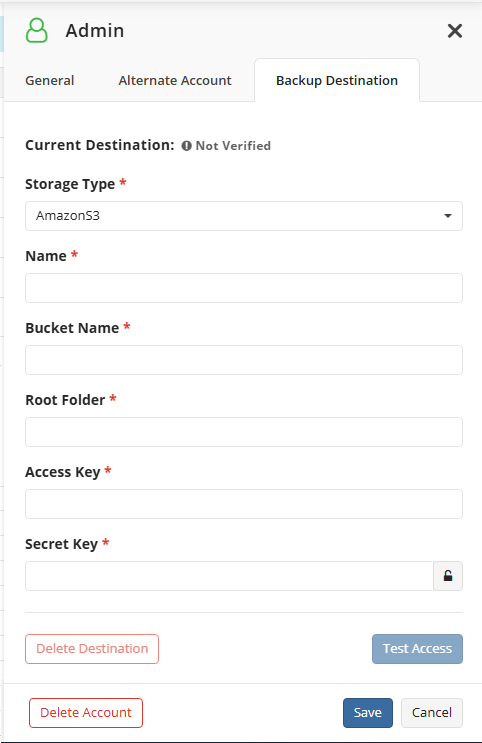Click the Delete Account button
Viewport: 482px width, 743px height.
pos(86,713)
